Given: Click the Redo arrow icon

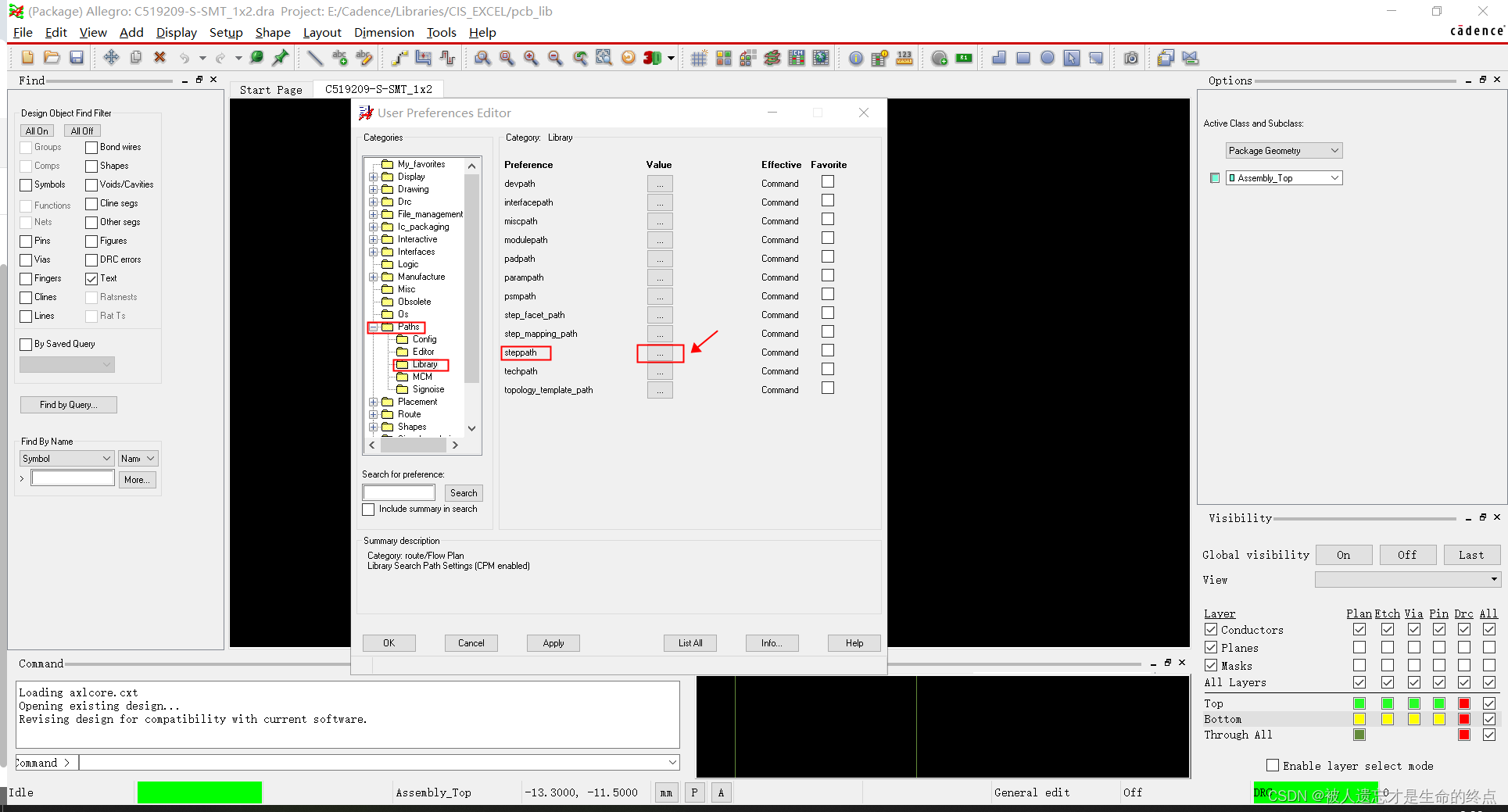Looking at the screenshot, I should click(x=220, y=58).
